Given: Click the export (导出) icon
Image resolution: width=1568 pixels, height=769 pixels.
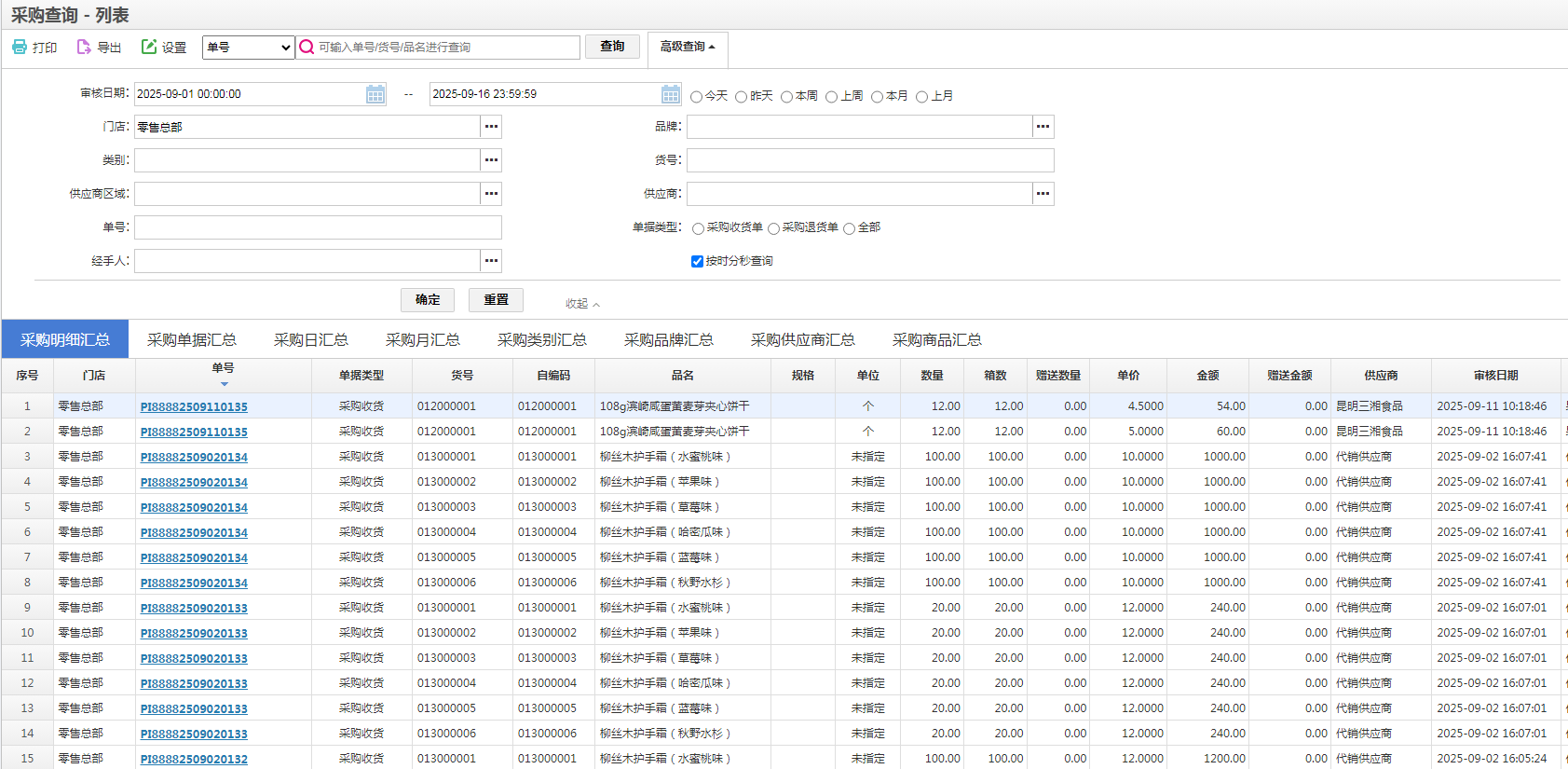Looking at the screenshot, I should point(84,47).
